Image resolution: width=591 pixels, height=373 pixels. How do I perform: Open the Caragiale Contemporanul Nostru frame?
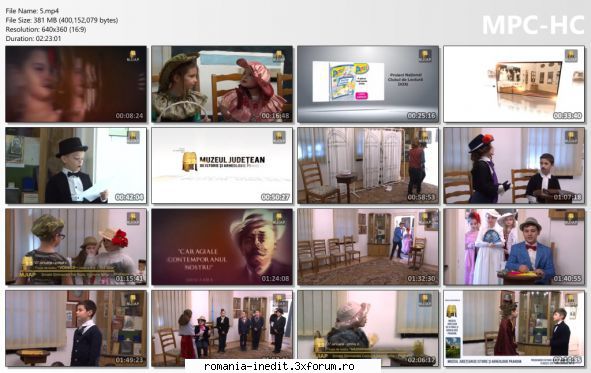click(x=222, y=247)
